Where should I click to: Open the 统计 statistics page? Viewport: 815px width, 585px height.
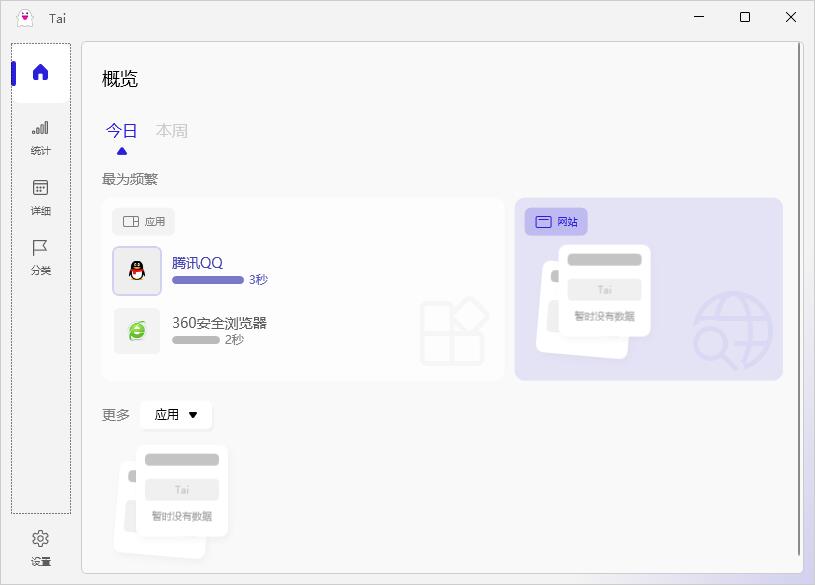pyautogui.click(x=40, y=137)
